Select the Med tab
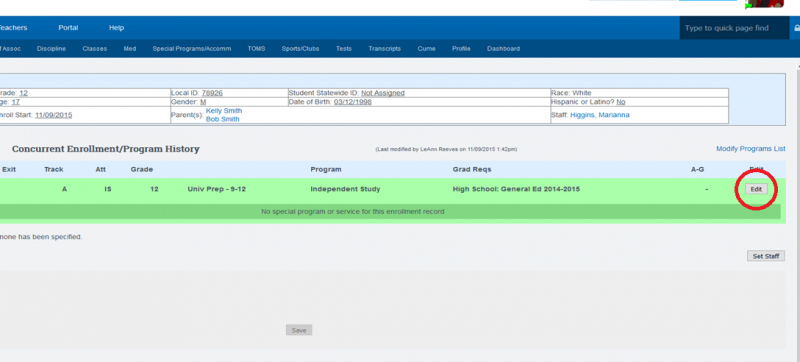The width and height of the screenshot is (800, 362). point(130,49)
